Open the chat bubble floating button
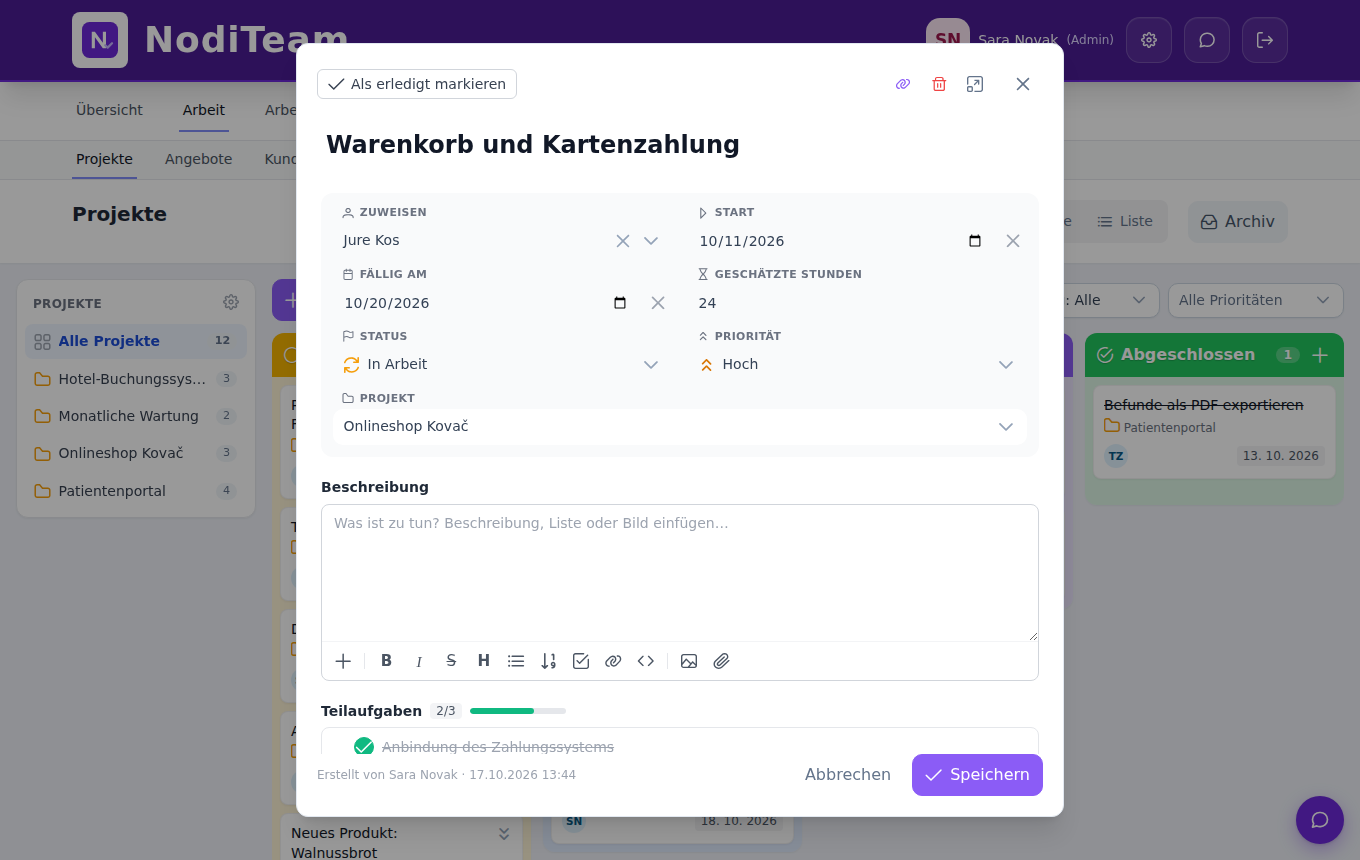Viewport: 1360px width, 860px height. point(1320,820)
